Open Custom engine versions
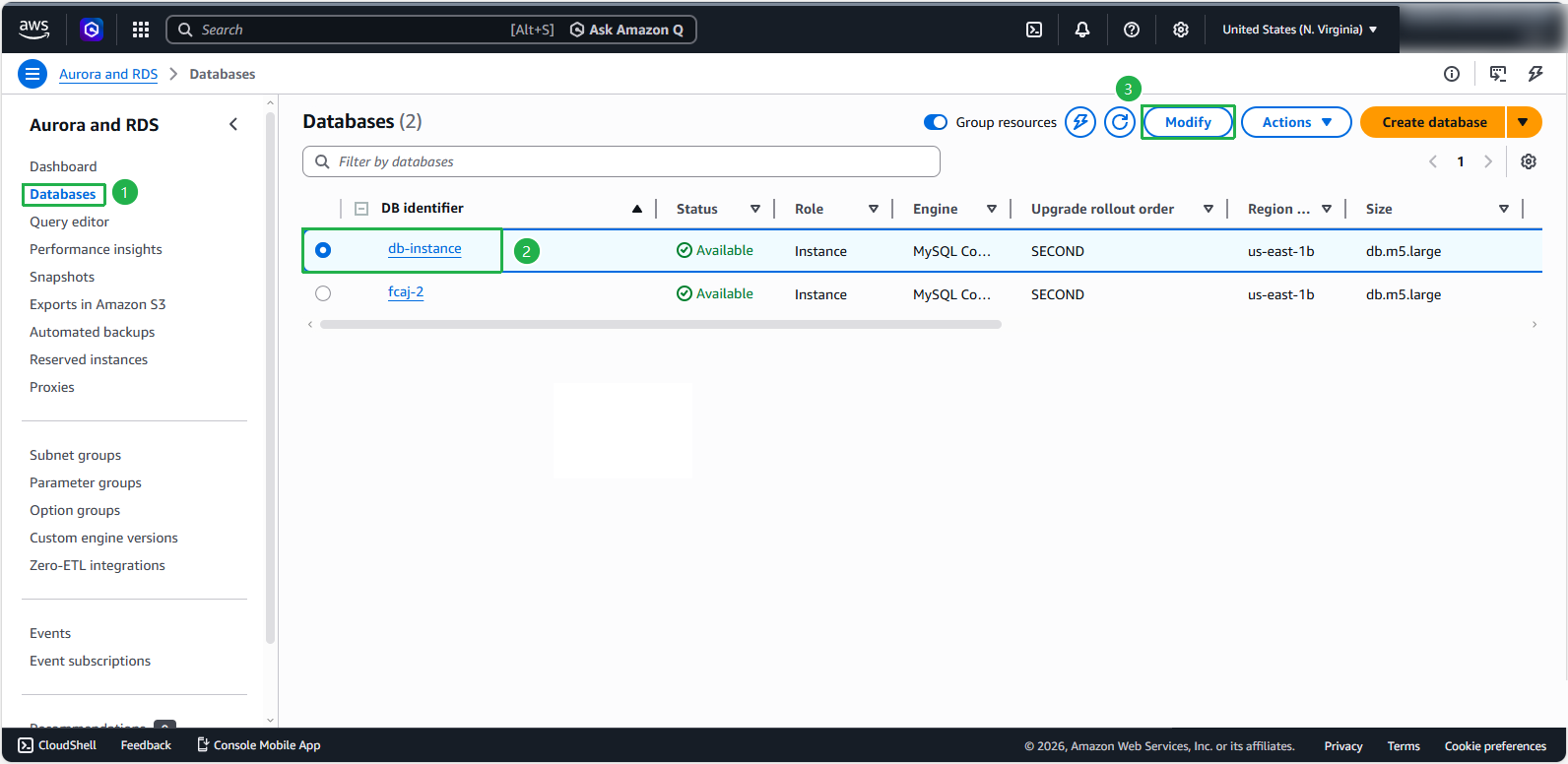 [103, 538]
